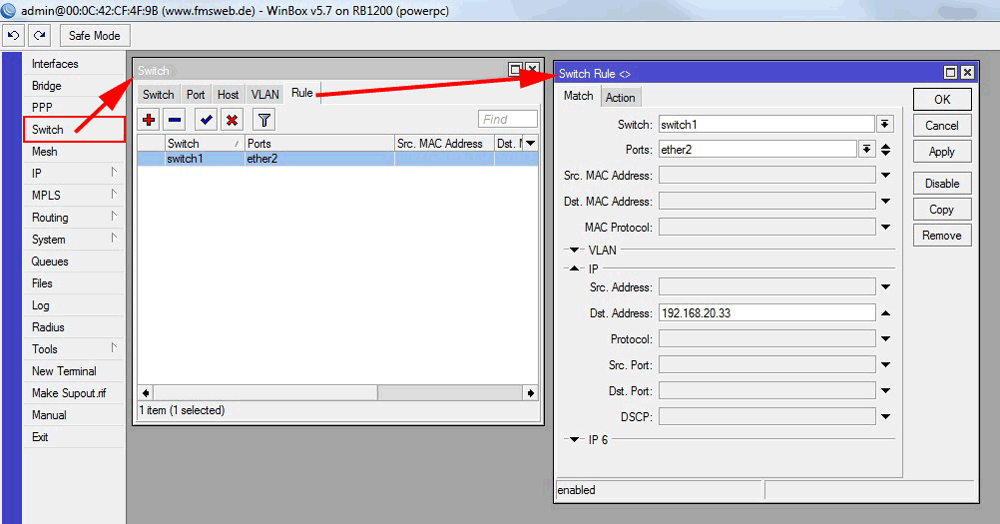The width and height of the screenshot is (1000, 524).
Task: Click the blue checkmark enable icon
Action: (x=206, y=120)
